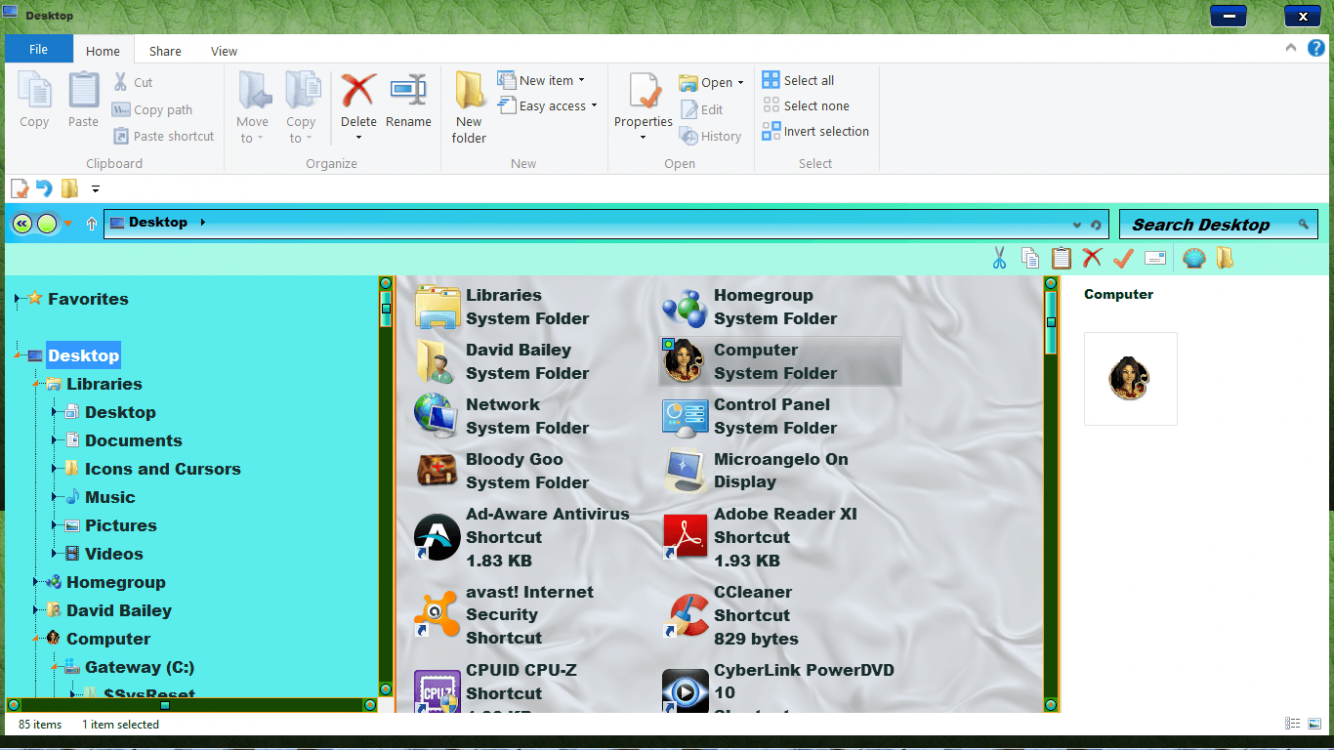Open the dropdown arrow beside the ribbon Open button
The image size is (1334, 750).
point(741,83)
